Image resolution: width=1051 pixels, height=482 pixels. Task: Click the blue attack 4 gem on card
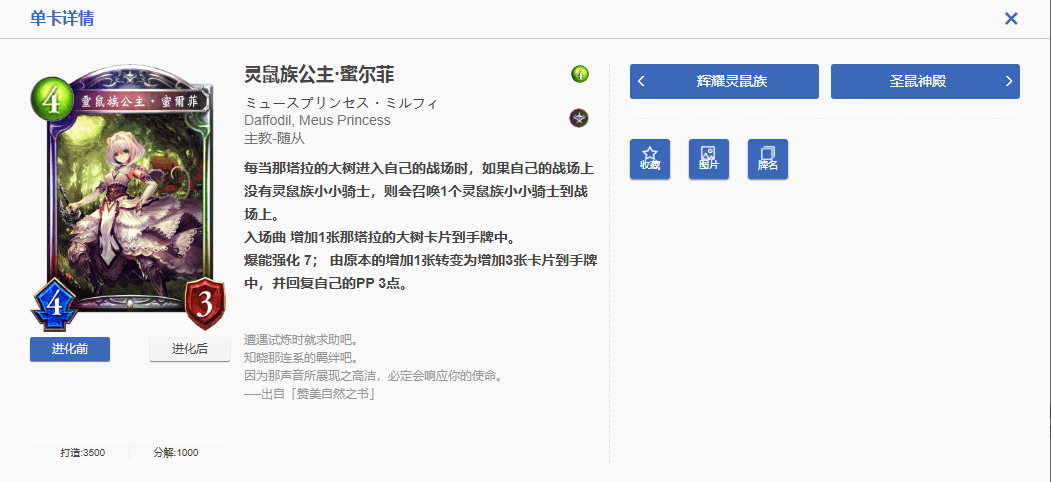(56, 305)
